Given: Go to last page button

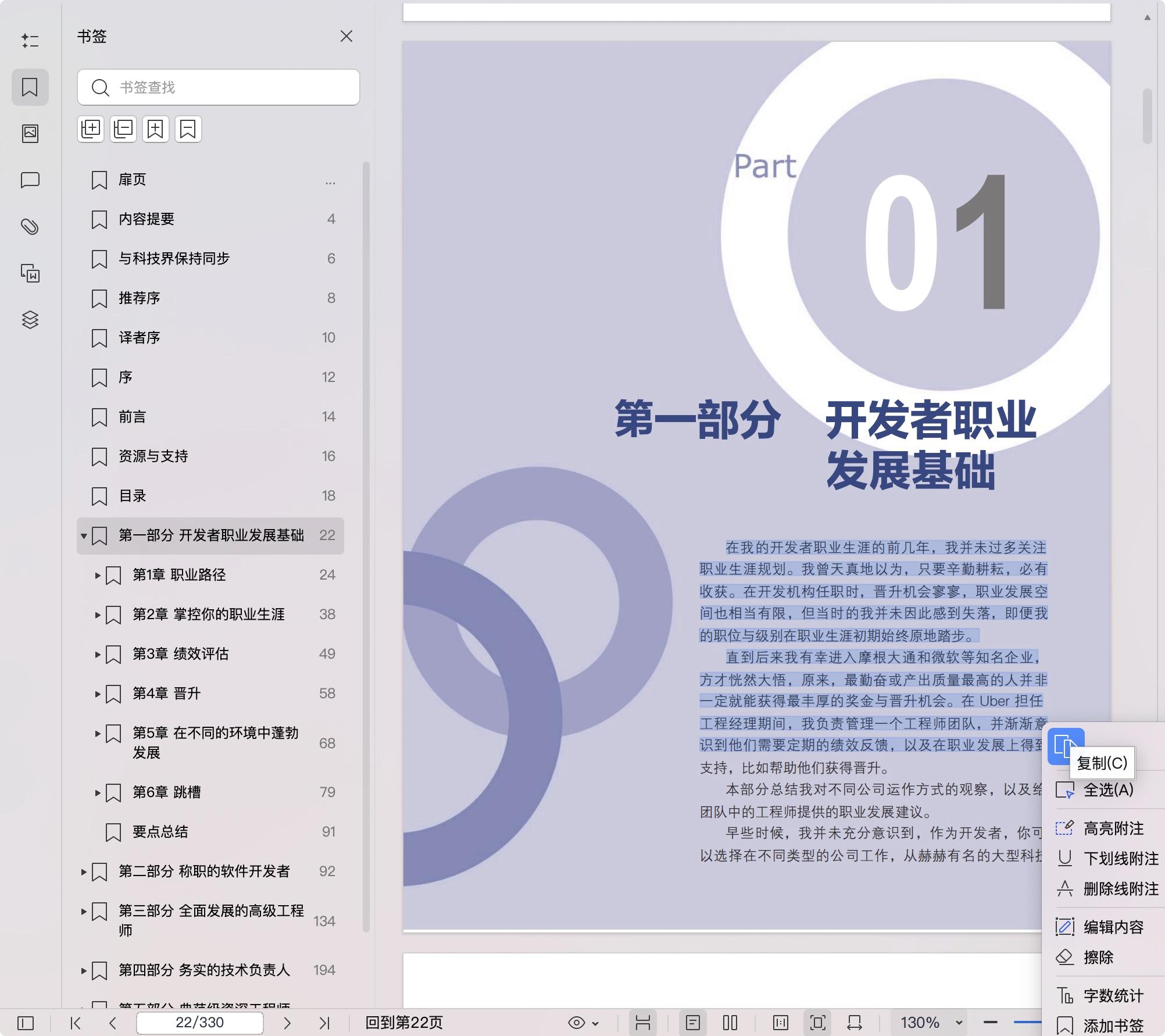Looking at the screenshot, I should point(324,1023).
